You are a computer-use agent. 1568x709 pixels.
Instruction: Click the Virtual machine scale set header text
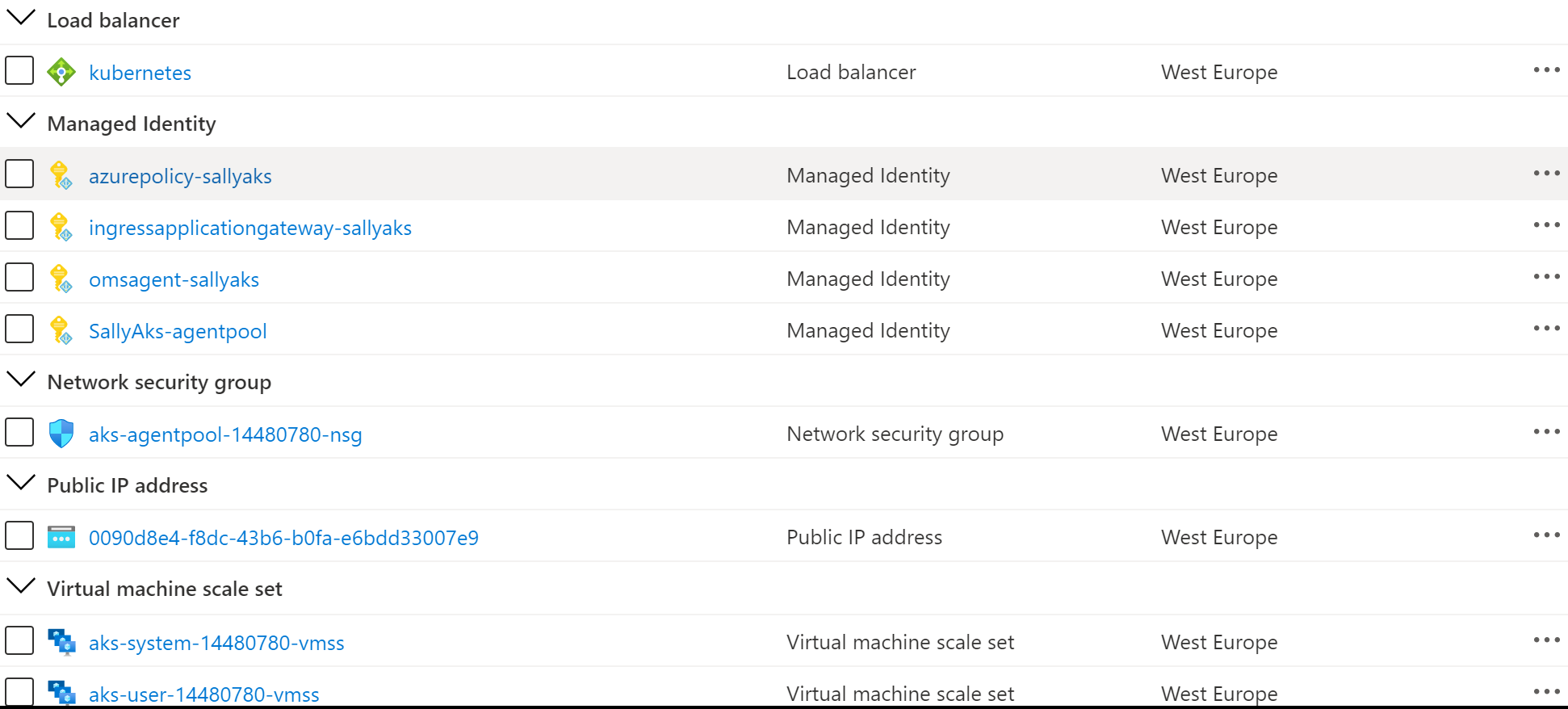tap(165, 589)
